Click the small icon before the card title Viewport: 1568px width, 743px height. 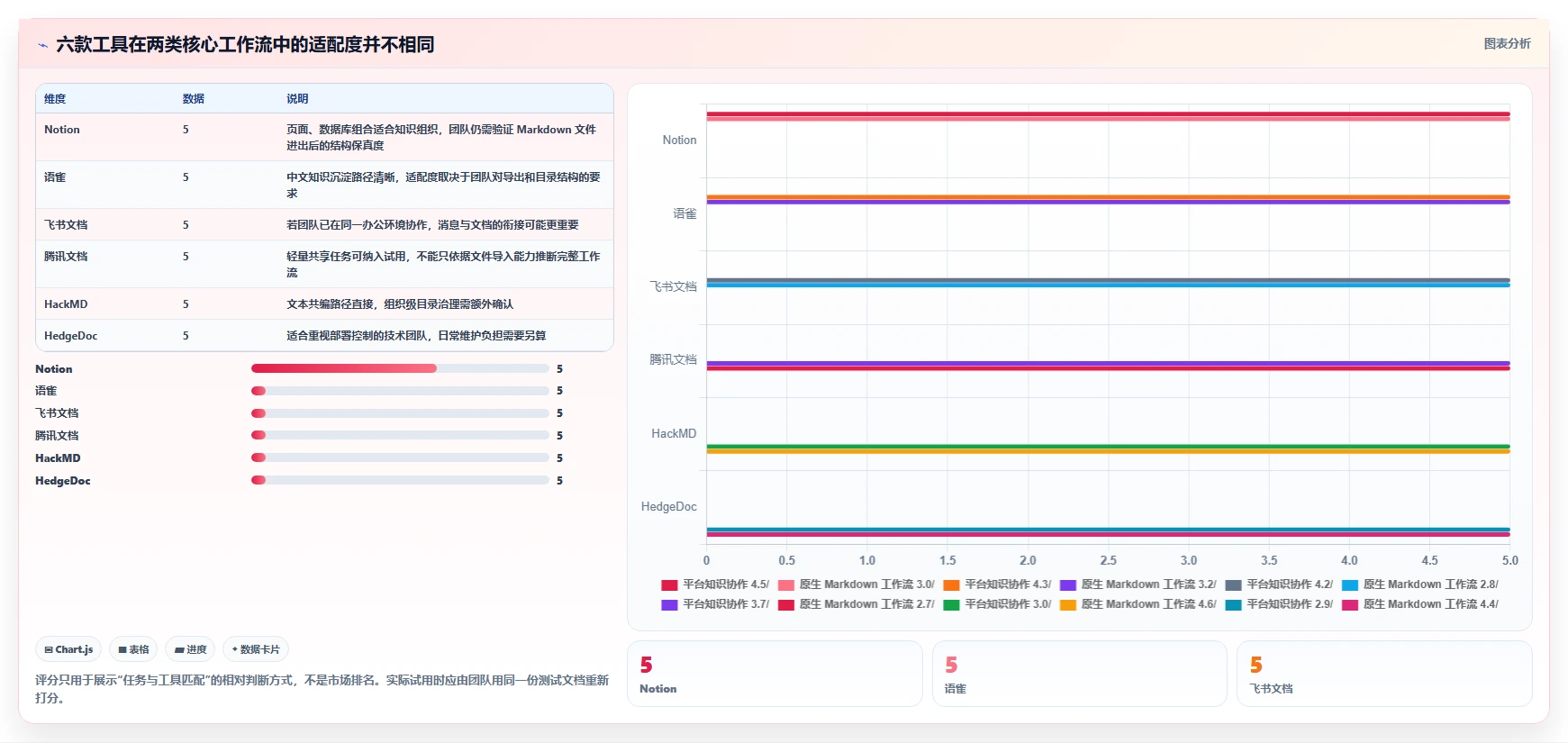(x=42, y=45)
